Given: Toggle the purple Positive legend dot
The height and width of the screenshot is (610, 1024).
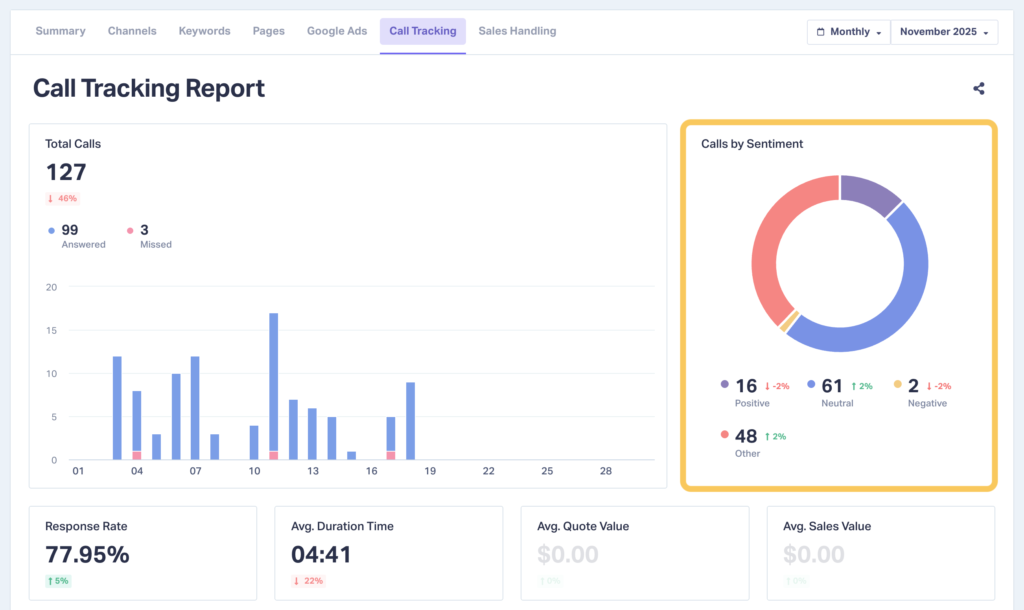Looking at the screenshot, I should [x=725, y=385].
